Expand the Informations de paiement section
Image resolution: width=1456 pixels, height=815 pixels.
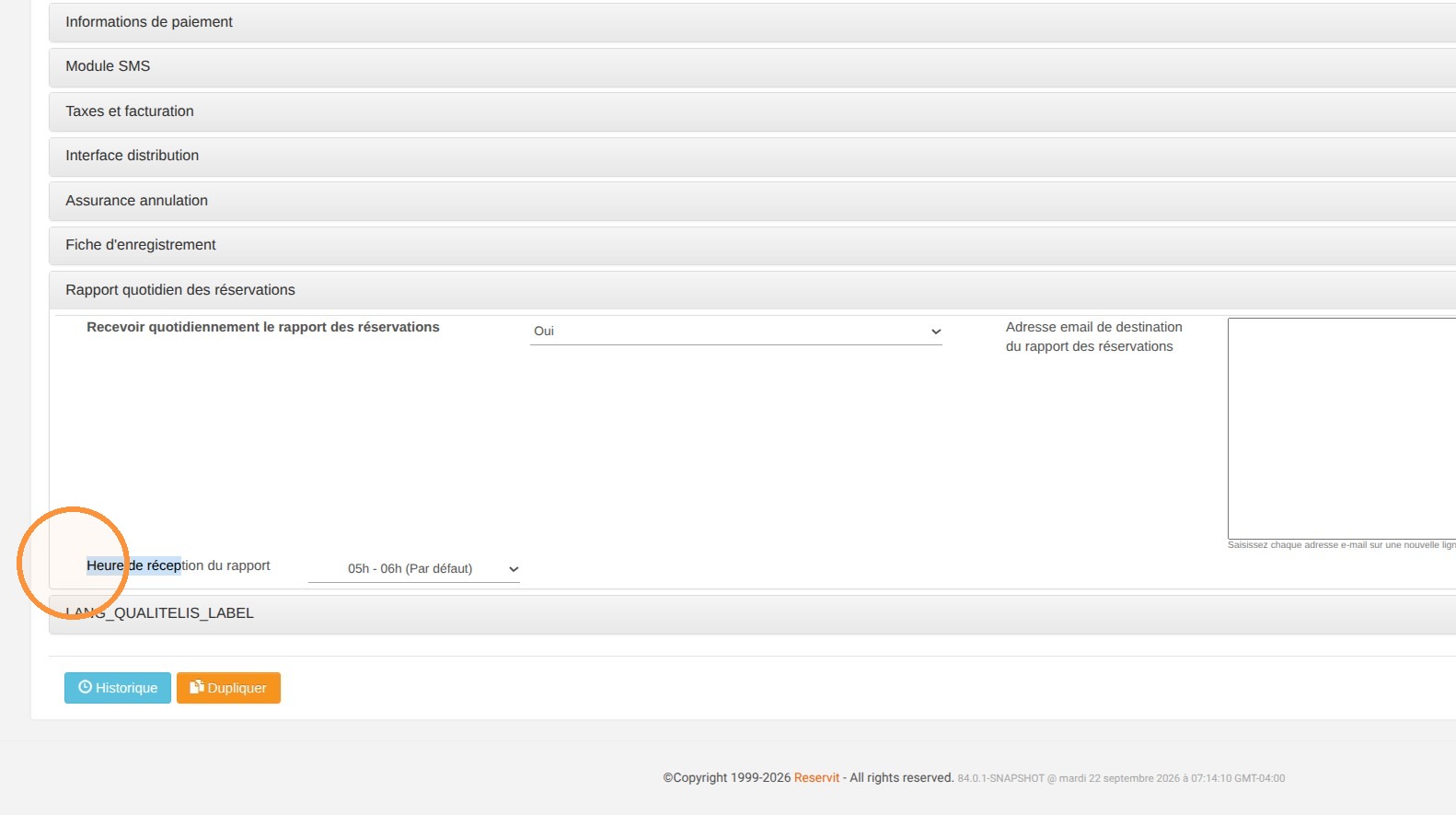752,22
